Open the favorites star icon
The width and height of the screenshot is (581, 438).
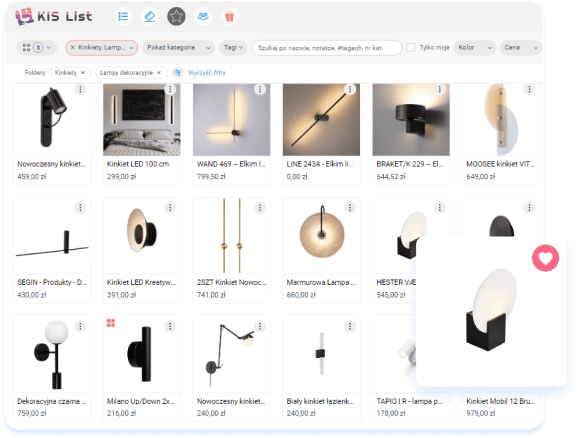(176, 17)
